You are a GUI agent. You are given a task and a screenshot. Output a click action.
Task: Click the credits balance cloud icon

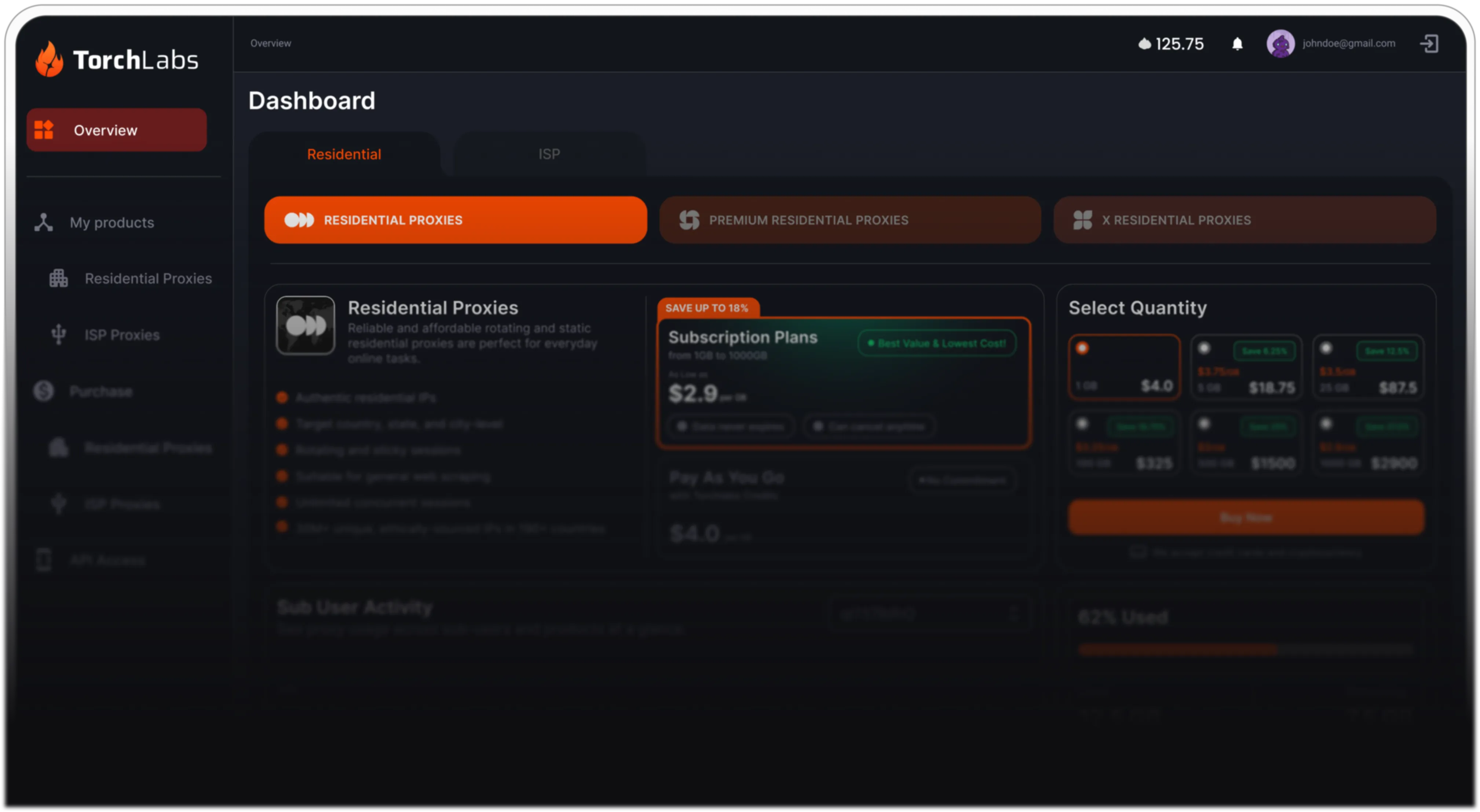click(1144, 44)
